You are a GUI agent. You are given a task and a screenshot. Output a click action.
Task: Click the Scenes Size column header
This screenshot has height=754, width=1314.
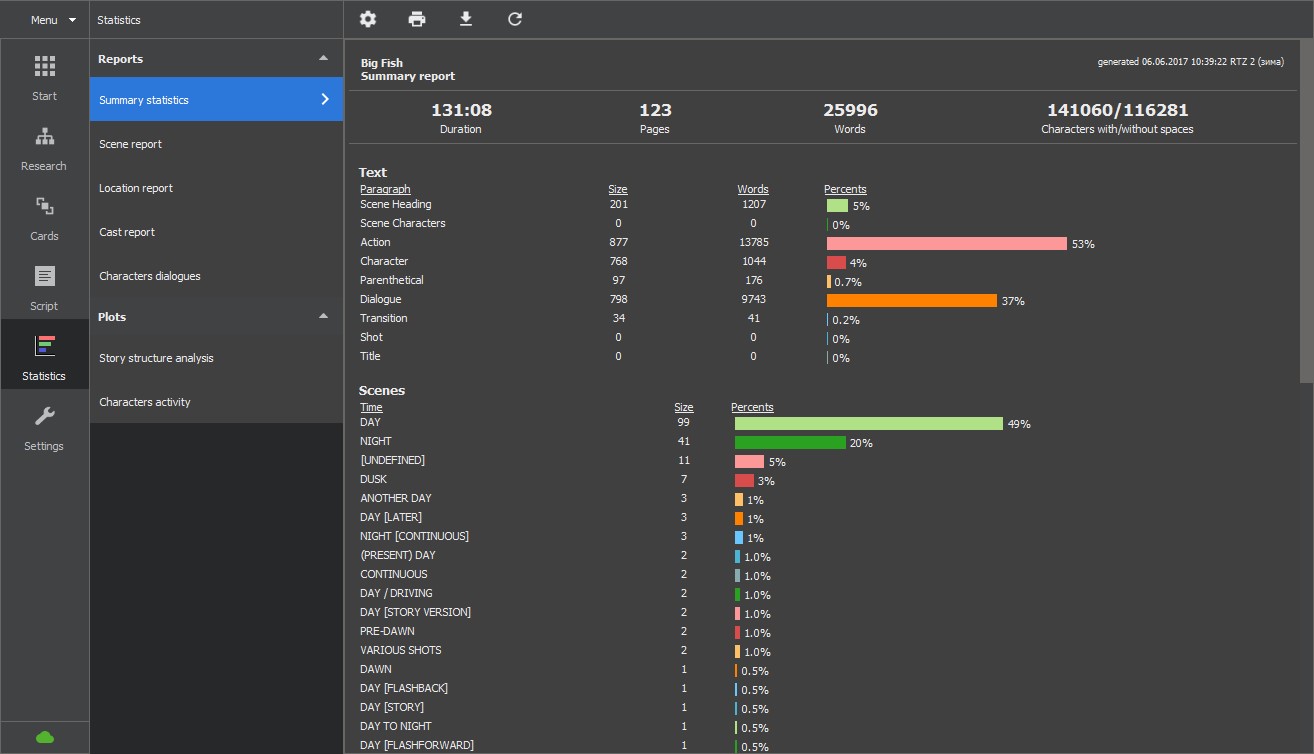(x=684, y=407)
